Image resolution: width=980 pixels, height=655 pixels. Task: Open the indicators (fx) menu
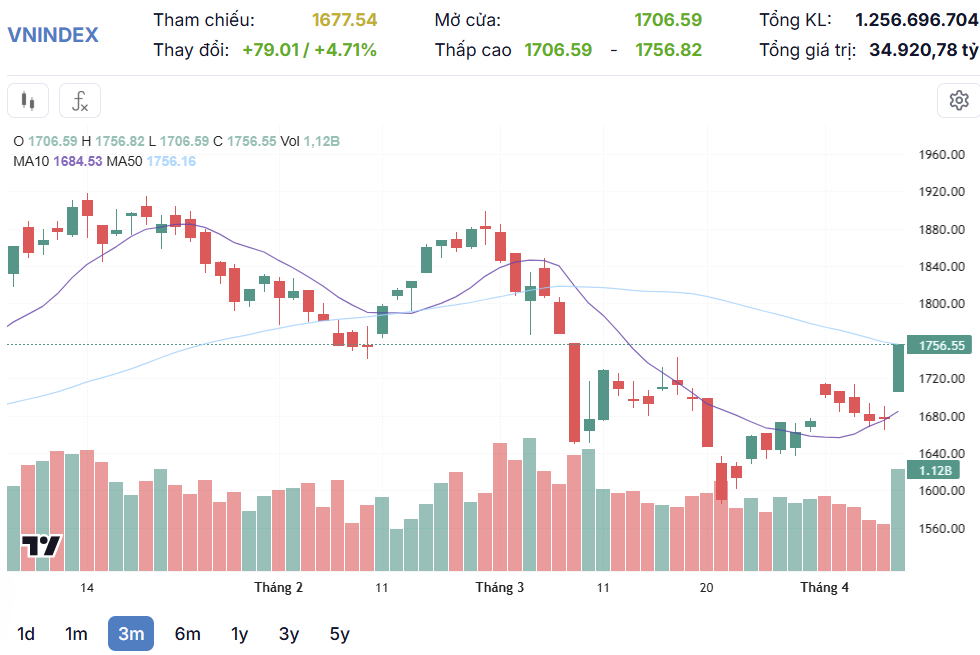tap(80, 101)
